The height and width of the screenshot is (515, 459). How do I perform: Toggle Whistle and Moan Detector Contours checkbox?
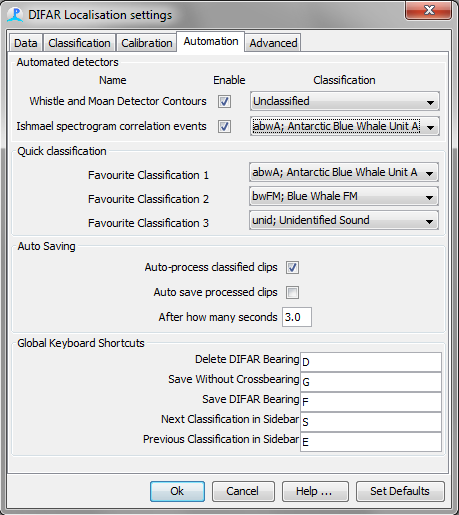224,101
